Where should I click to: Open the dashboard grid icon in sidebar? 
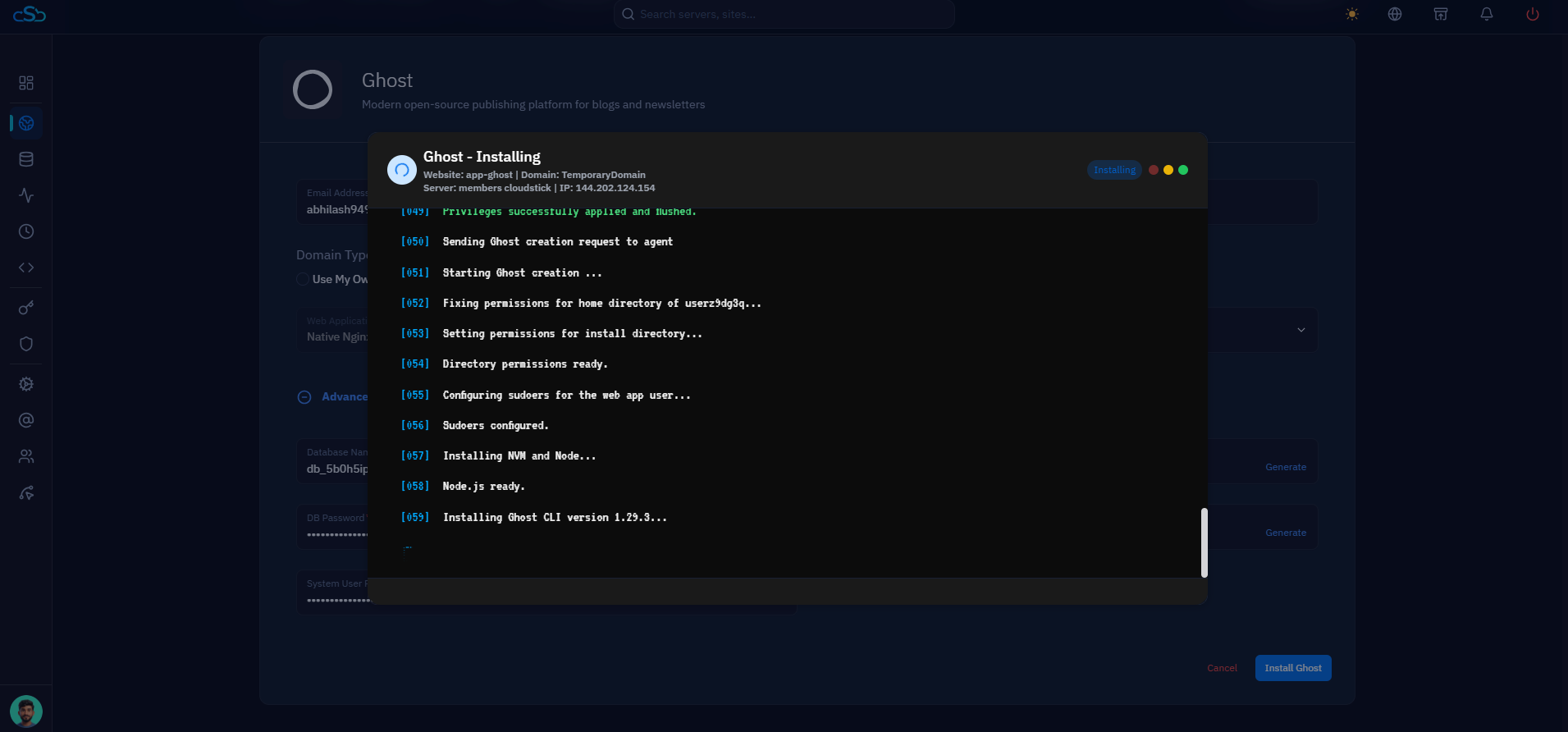(x=26, y=83)
